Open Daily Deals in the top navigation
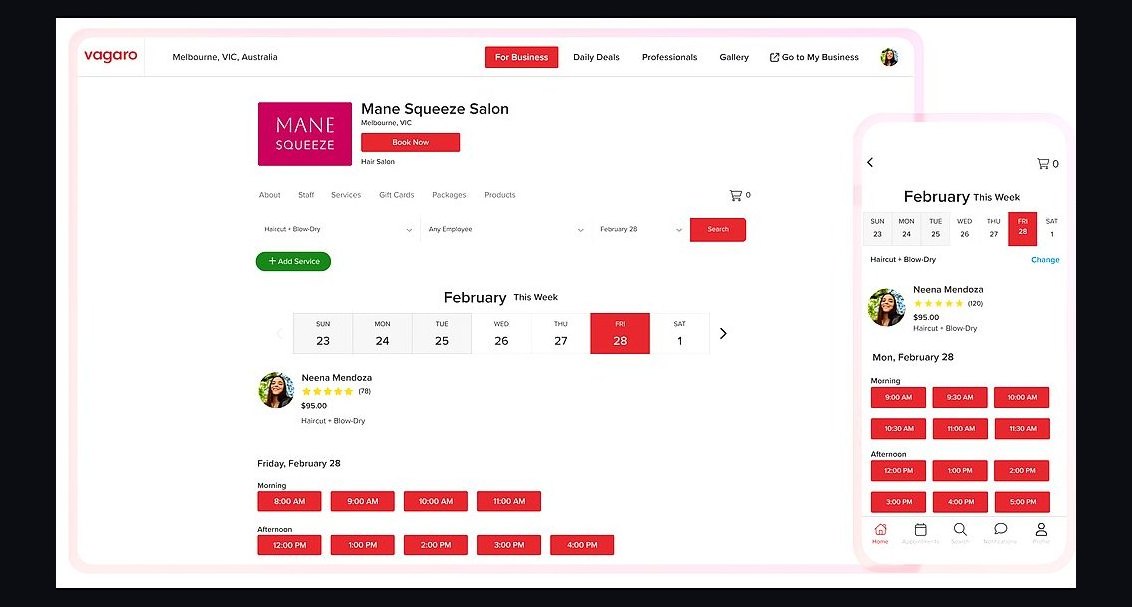The height and width of the screenshot is (607, 1132). click(596, 57)
